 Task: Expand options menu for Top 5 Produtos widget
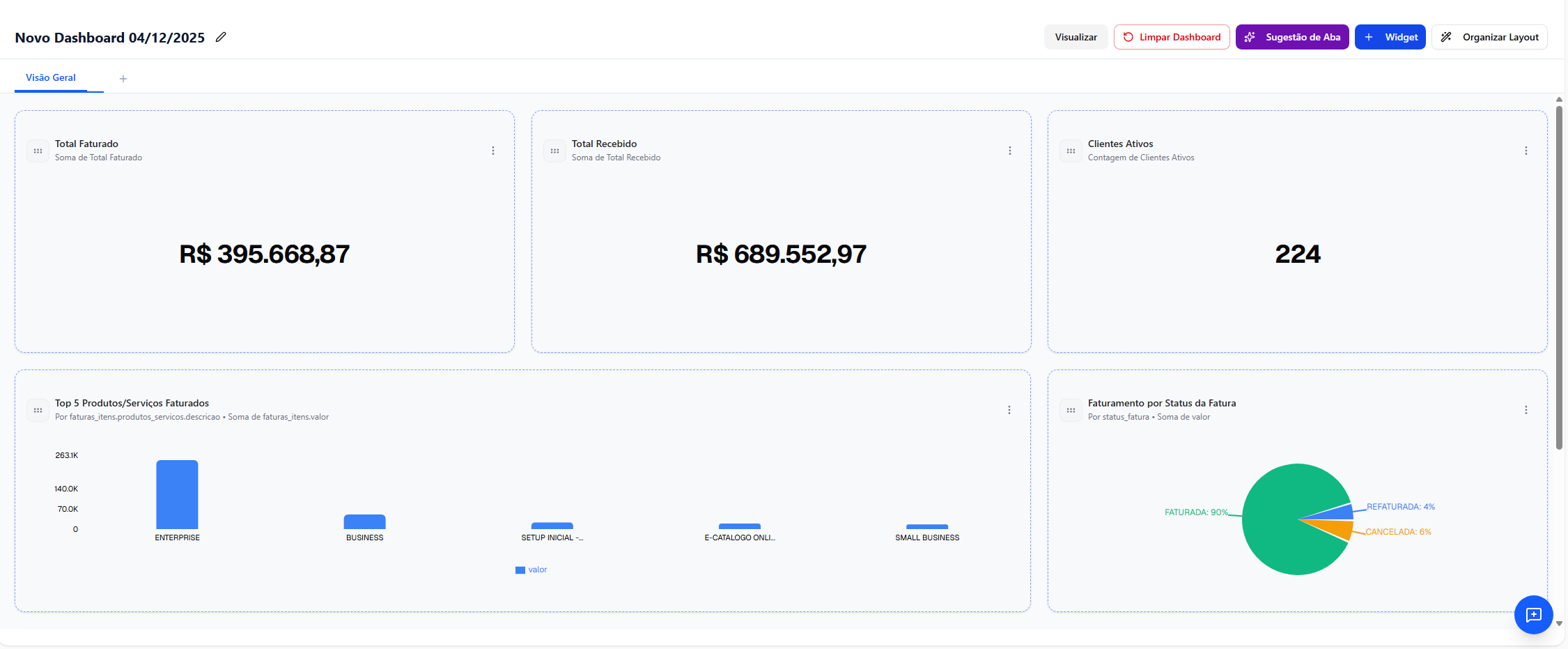coord(1009,410)
